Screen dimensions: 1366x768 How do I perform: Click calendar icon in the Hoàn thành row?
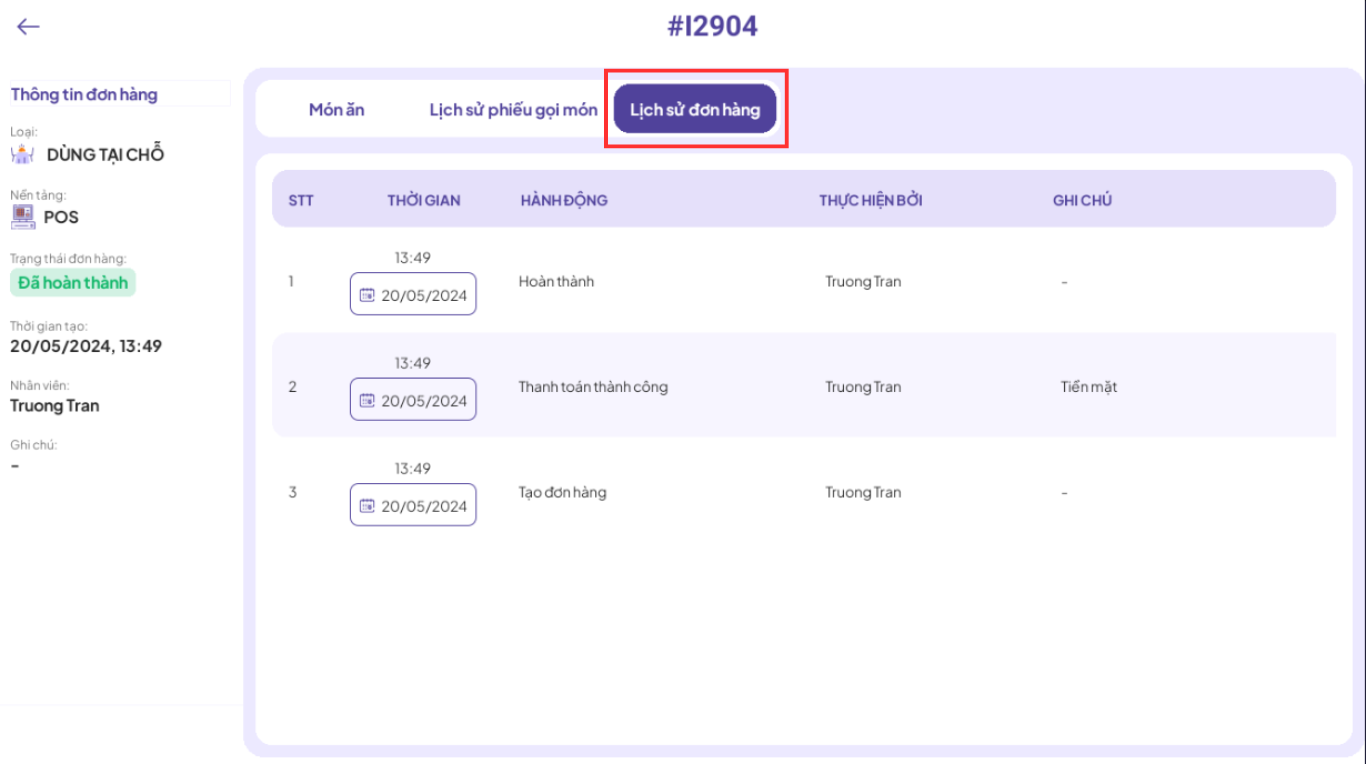click(367, 295)
